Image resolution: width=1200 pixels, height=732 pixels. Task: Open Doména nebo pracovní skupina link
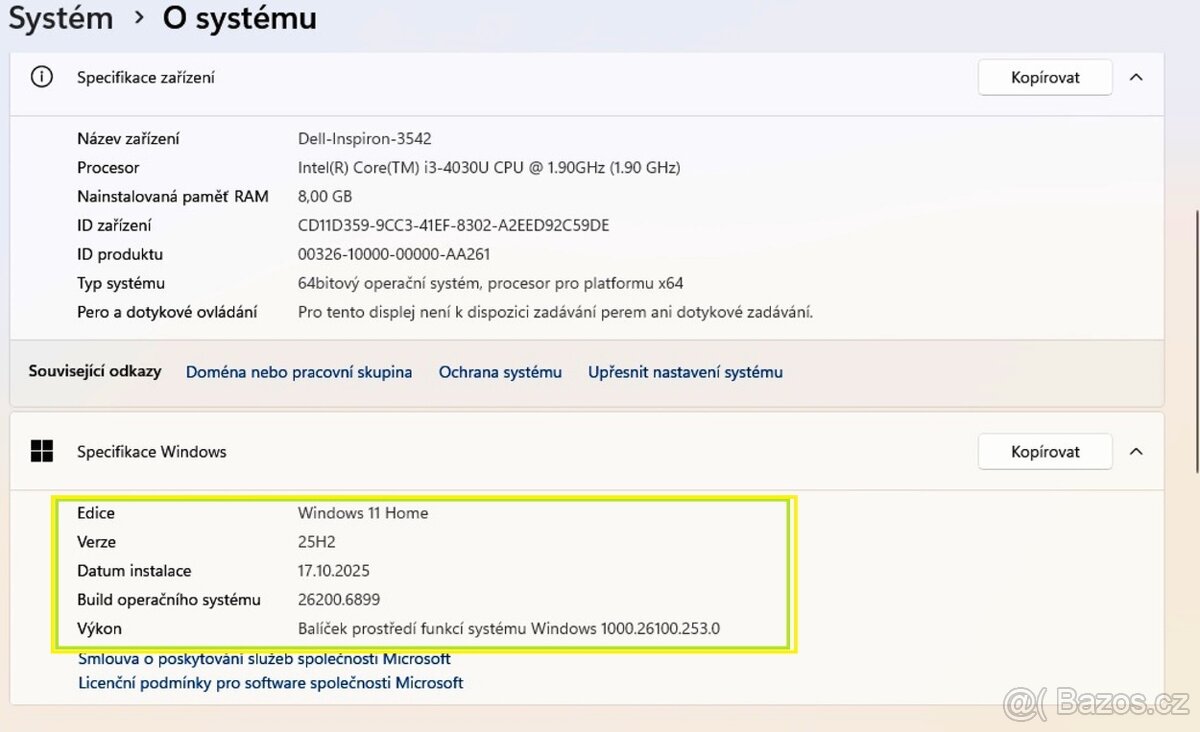[299, 372]
